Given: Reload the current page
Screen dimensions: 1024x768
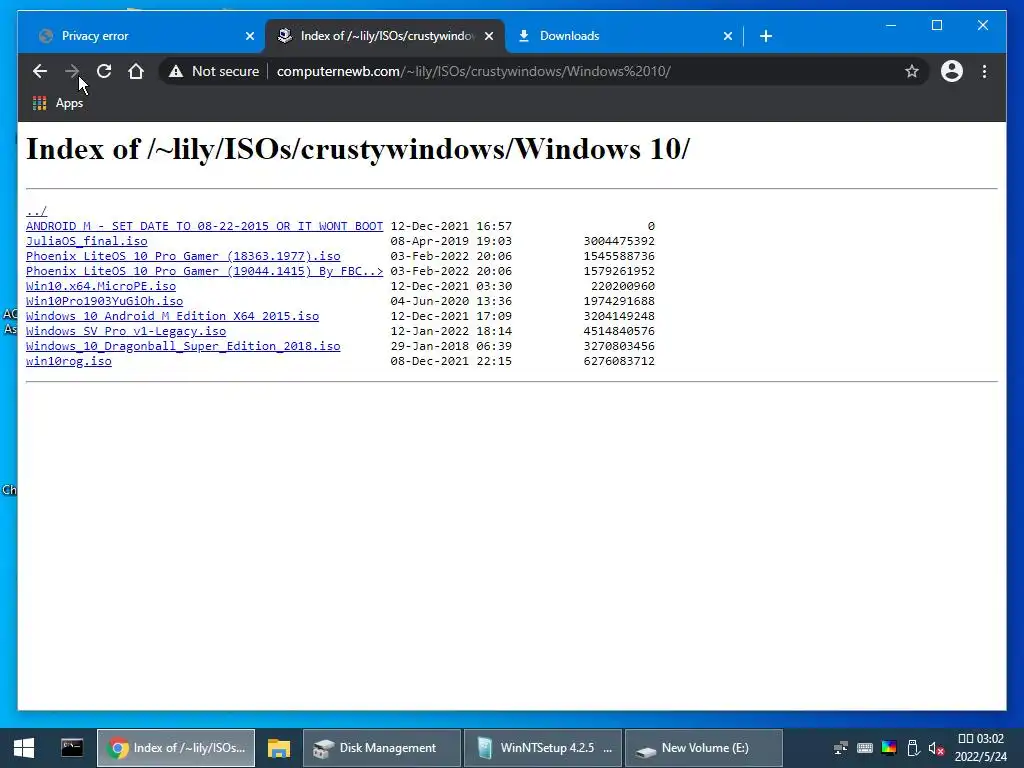Looking at the screenshot, I should click(104, 71).
